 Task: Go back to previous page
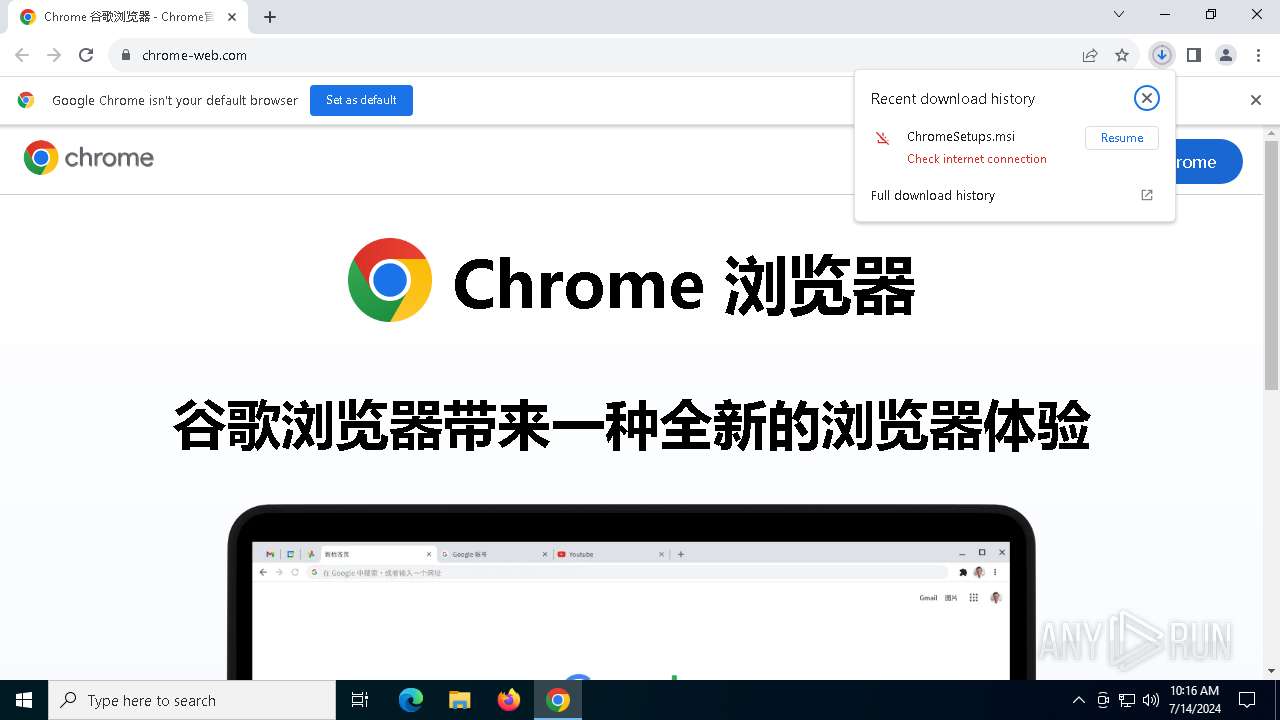pyautogui.click(x=22, y=55)
